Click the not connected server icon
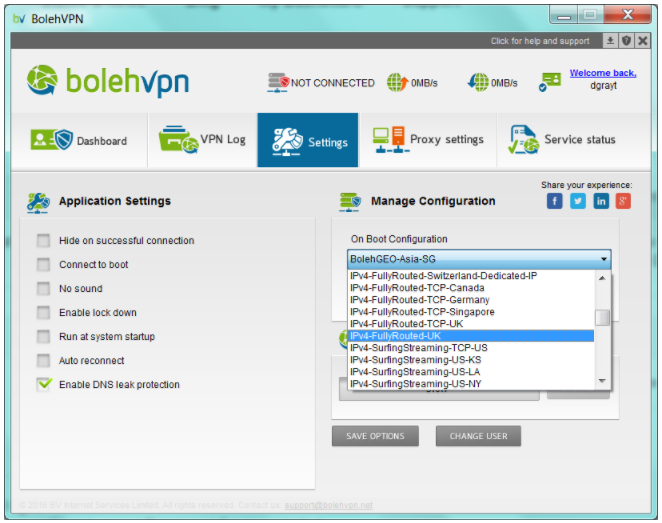This screenshot has height=523, width=662. (x=278, y=82)
